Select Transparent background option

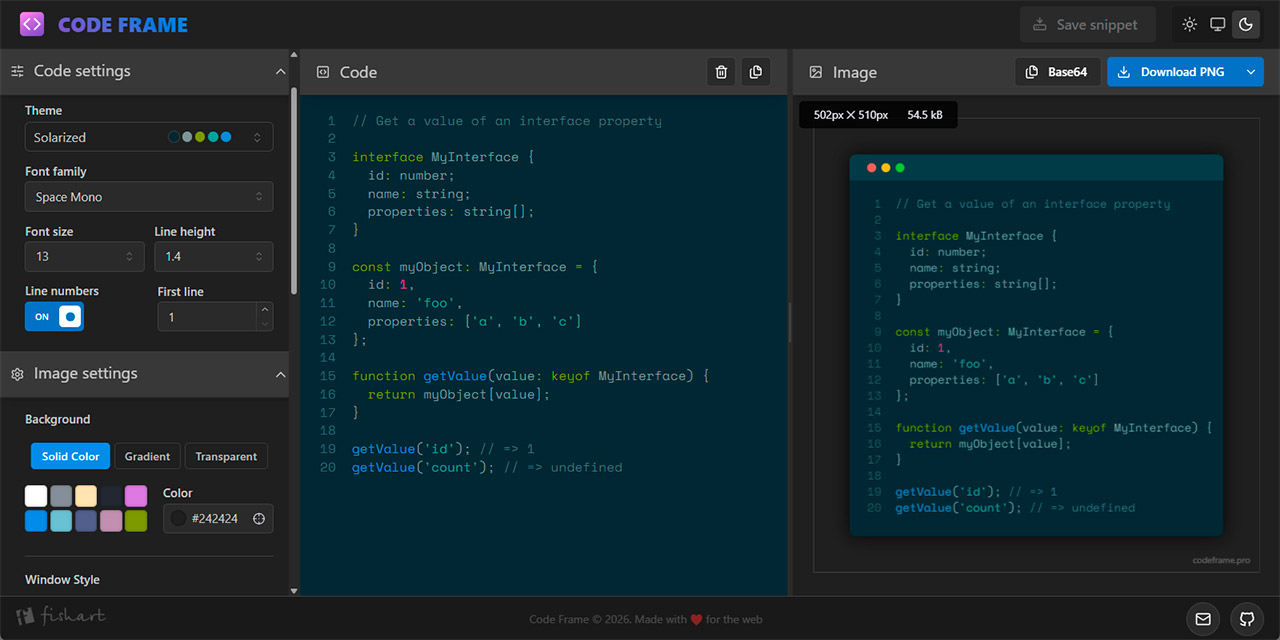226,456
